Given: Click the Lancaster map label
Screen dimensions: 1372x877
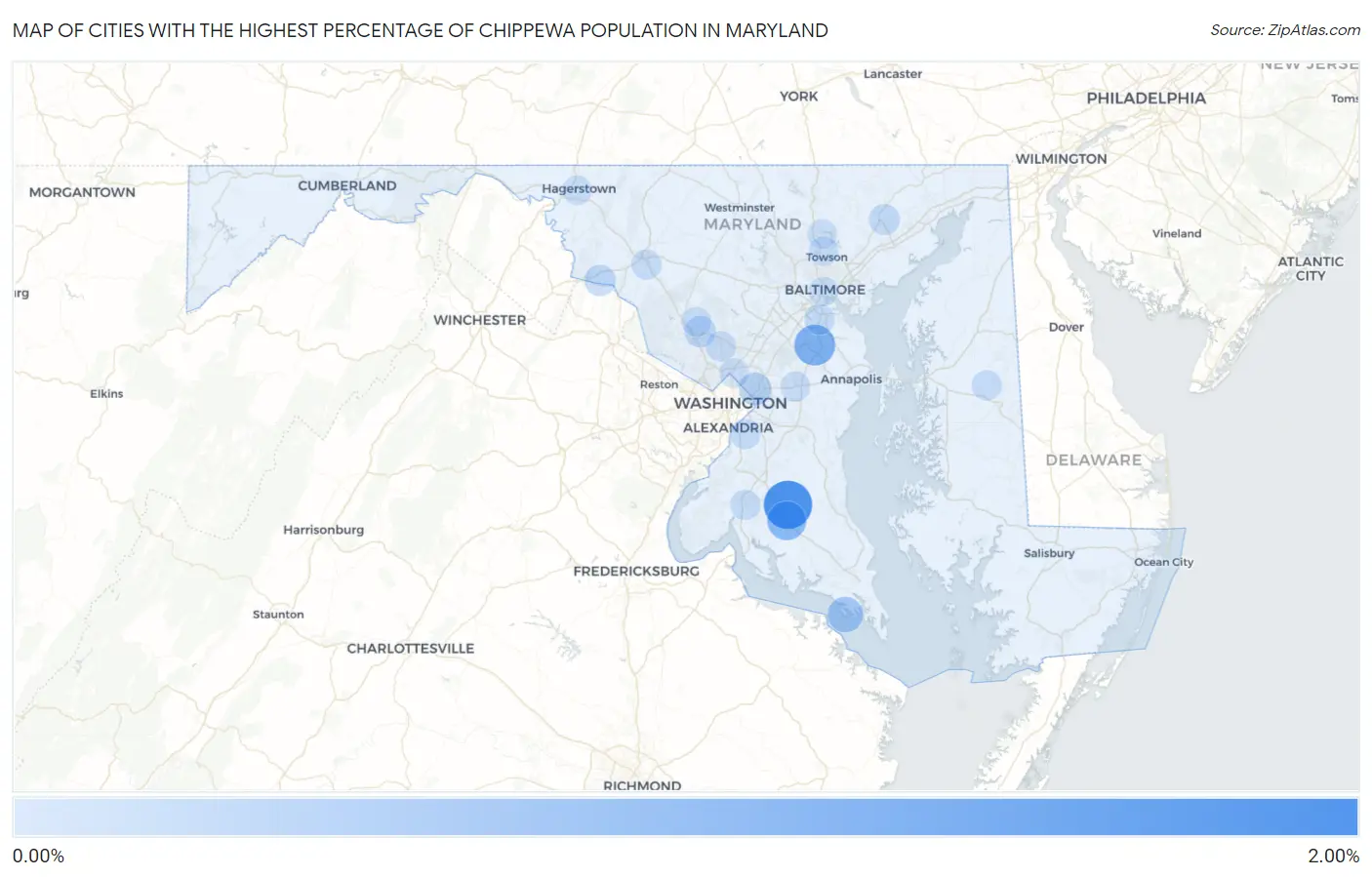Looking at the screenshot, I should point(892,74).
